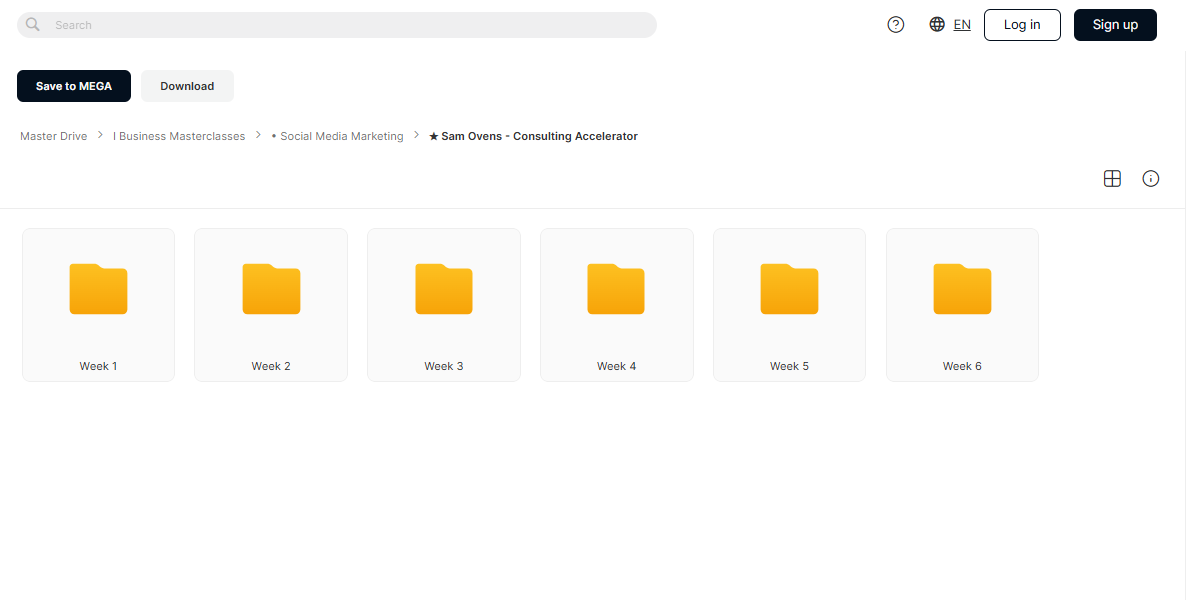Select the Week 3 label

[444, 366]
